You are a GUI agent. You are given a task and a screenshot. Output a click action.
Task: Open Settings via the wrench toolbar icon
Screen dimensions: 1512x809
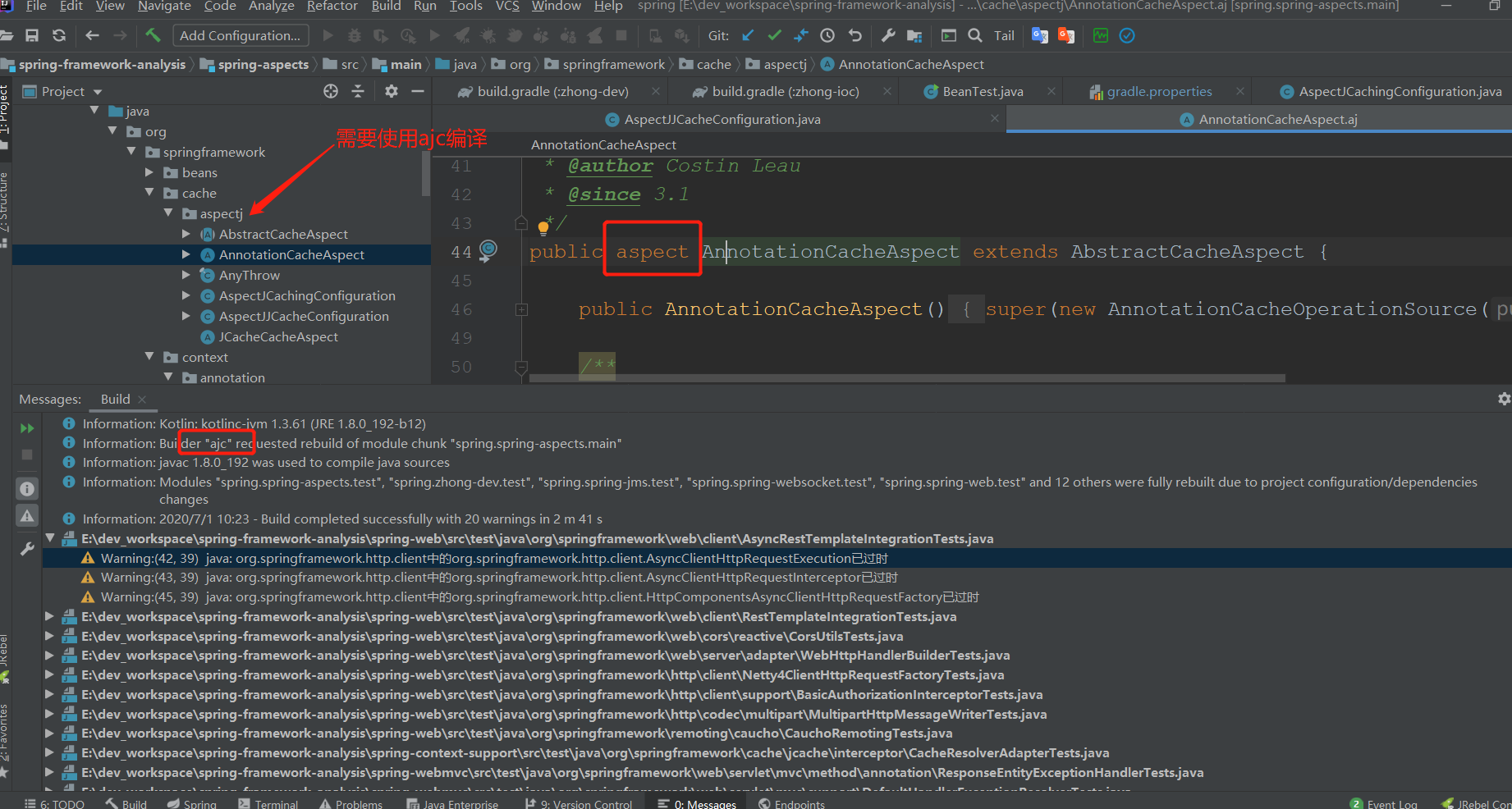coord(888,35)
